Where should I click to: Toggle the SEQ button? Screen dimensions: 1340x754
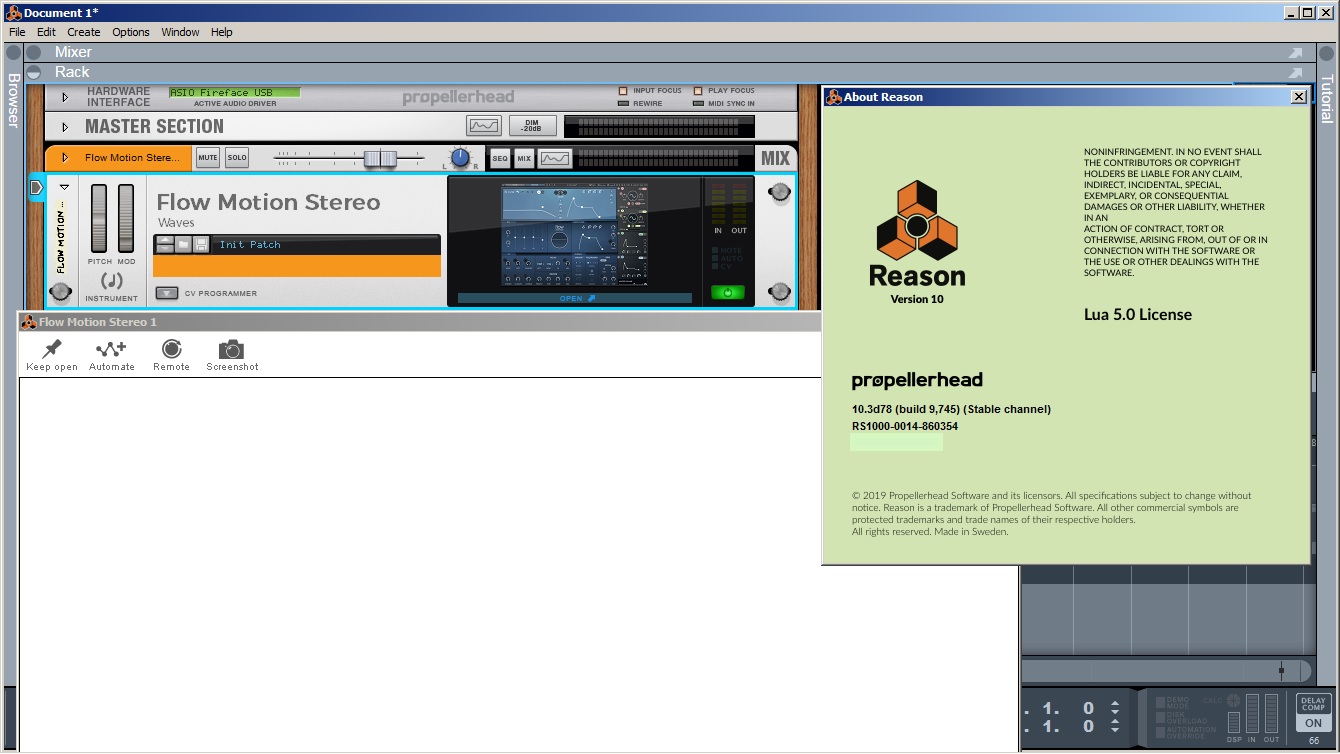pyautogui.click(x=499, y=158)
